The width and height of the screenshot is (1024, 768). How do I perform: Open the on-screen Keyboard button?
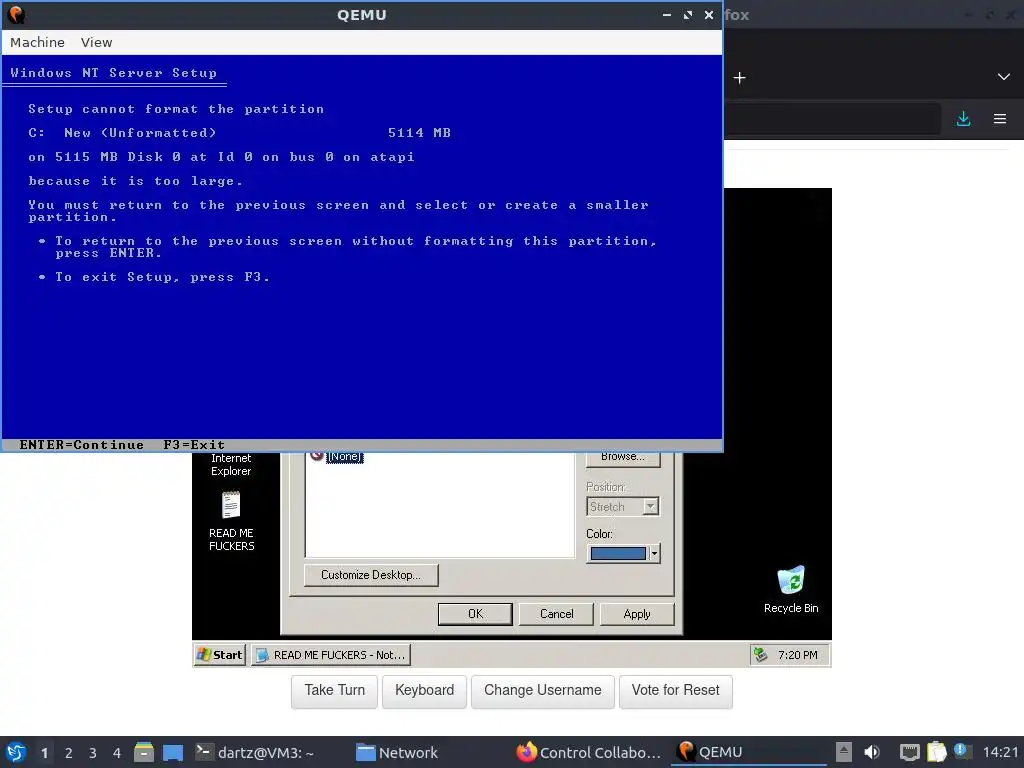click(x=424, y=691)
